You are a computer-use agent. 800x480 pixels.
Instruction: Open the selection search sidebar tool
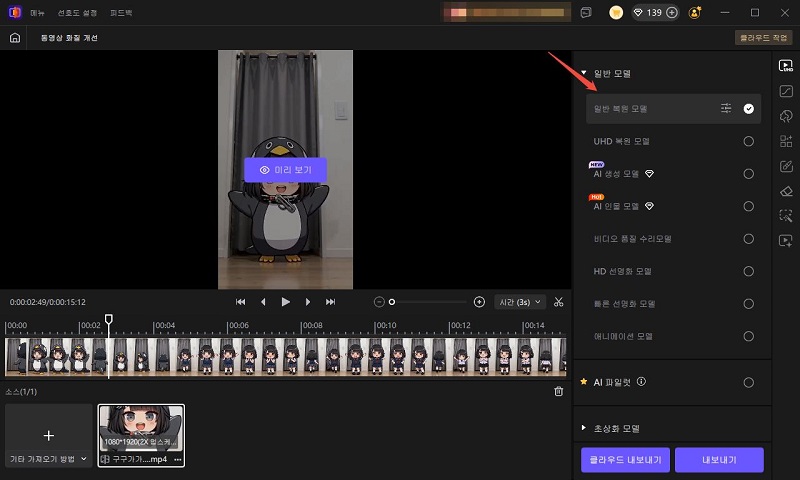786,216
